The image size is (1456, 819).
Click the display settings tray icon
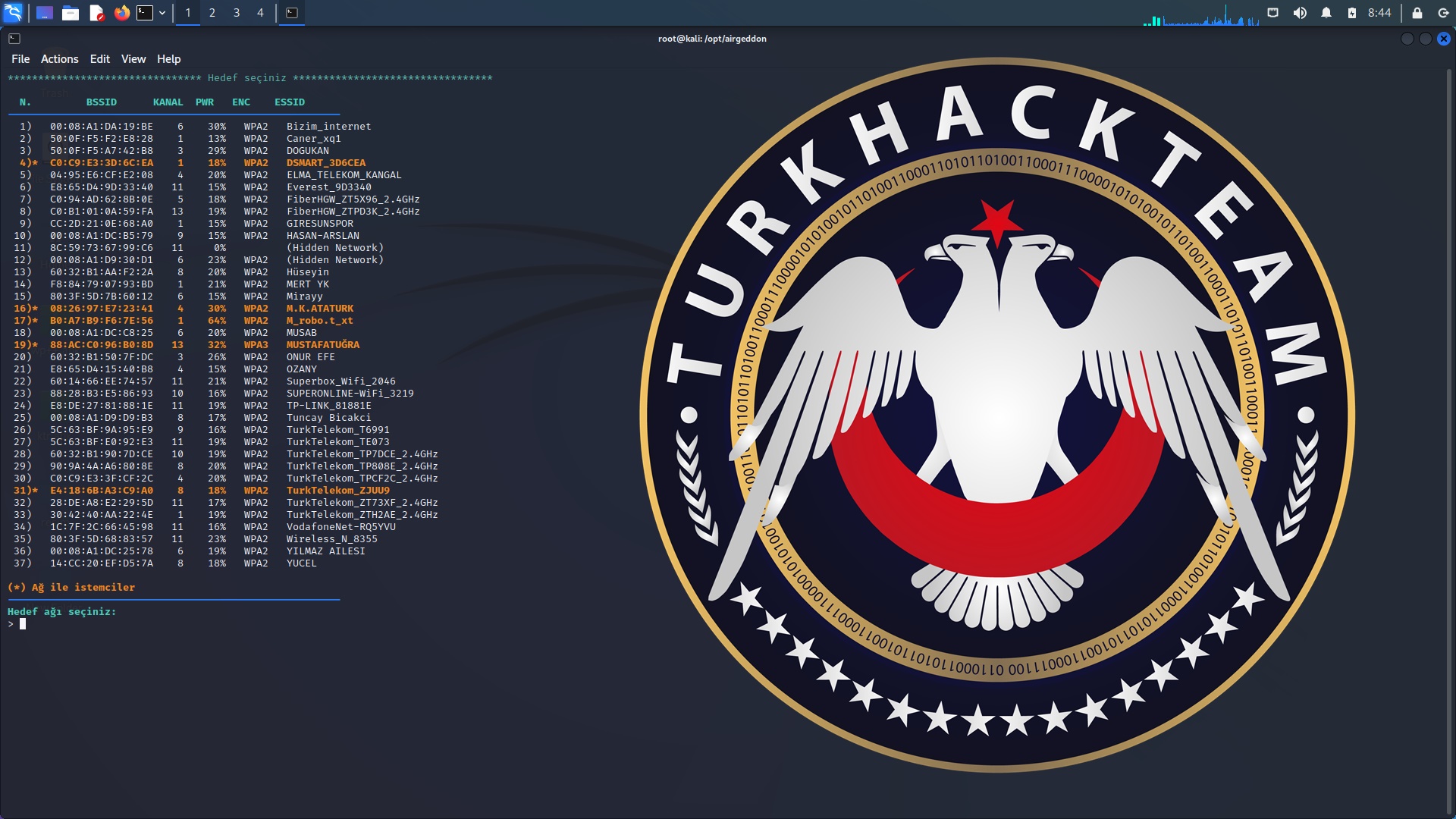[1273, 13]
